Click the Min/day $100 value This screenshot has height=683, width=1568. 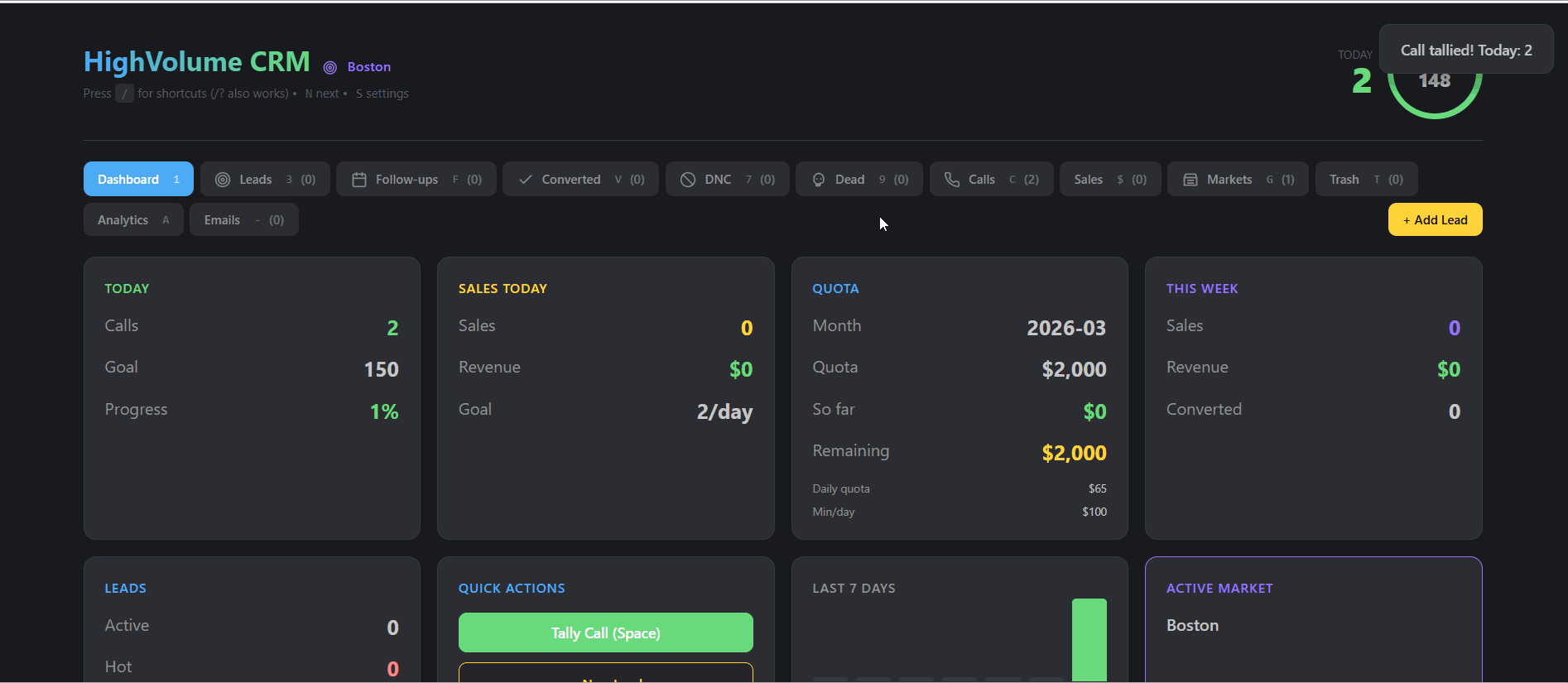coord(1094,512)
